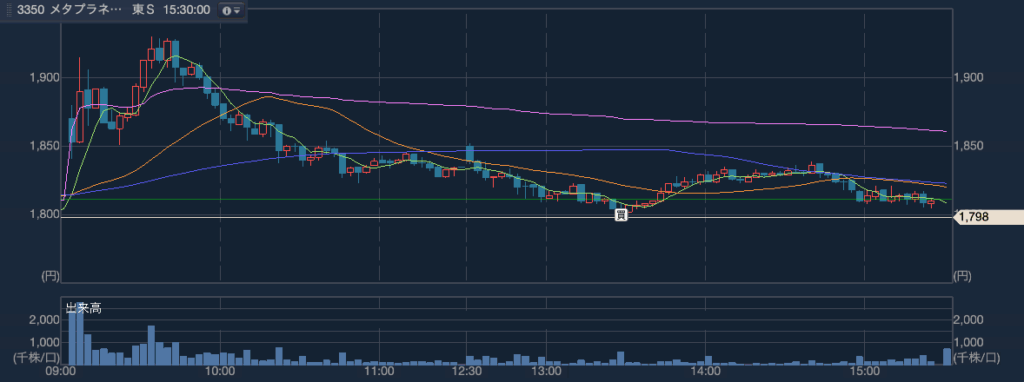The height and width of the screenshot is (382, 1024).
Task: Click the 09:00 time axis label
Action: click(61, 372)
